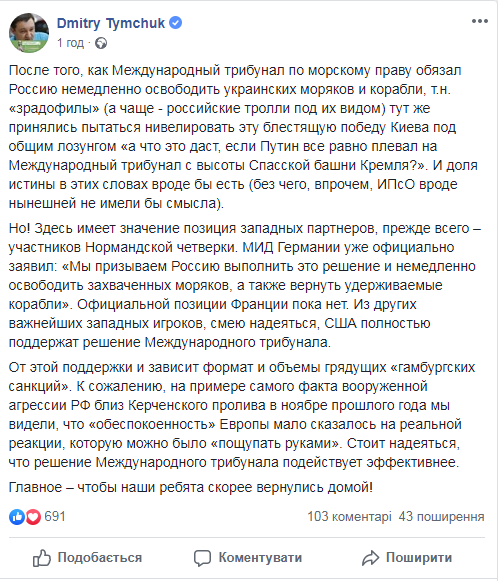Screen dimensions: 498x581
Task: Open the 691 reactions count list
Action: pos(55,516)
